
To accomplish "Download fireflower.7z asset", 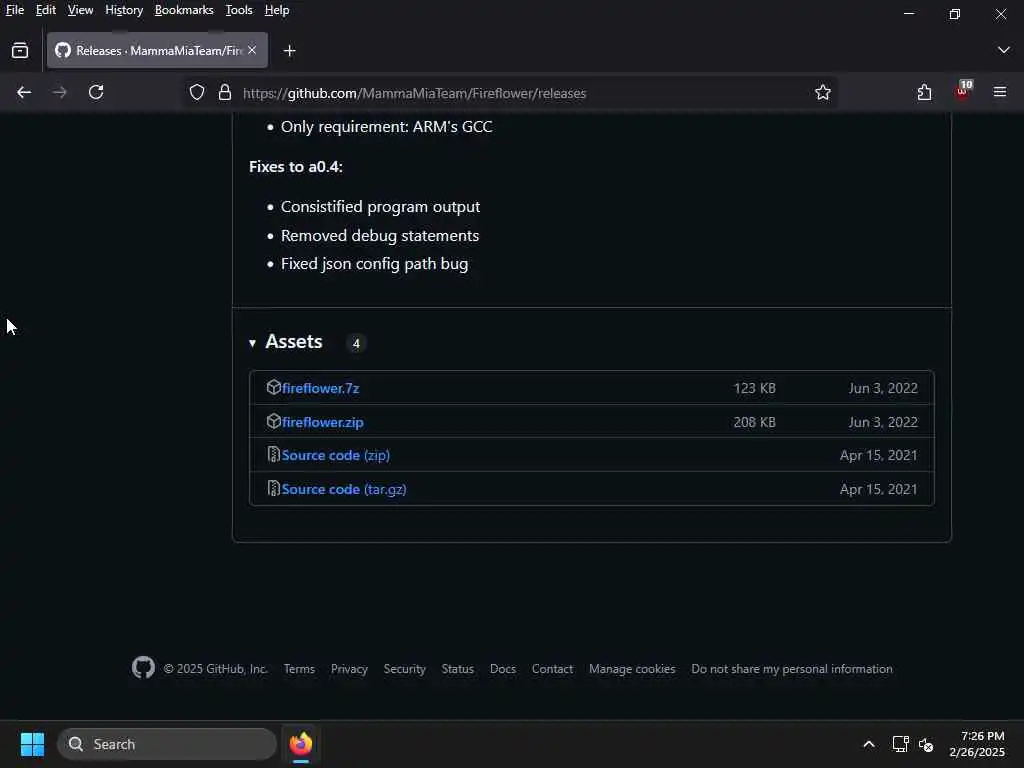I will [x=321, y=388].
